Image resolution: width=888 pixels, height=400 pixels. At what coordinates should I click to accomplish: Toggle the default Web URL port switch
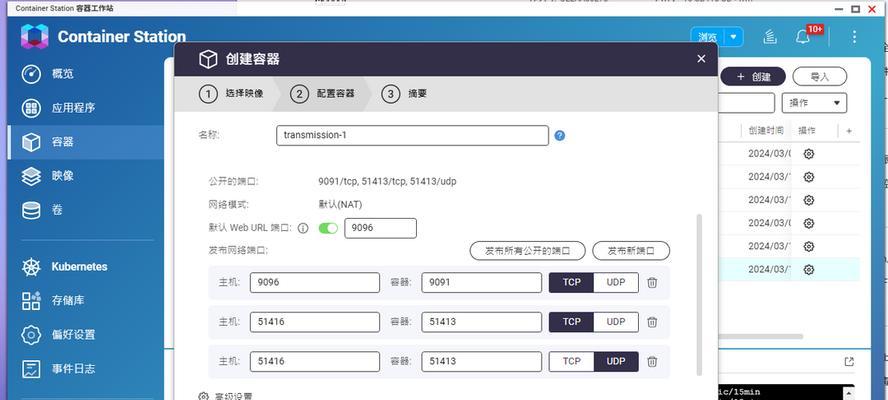328,228
